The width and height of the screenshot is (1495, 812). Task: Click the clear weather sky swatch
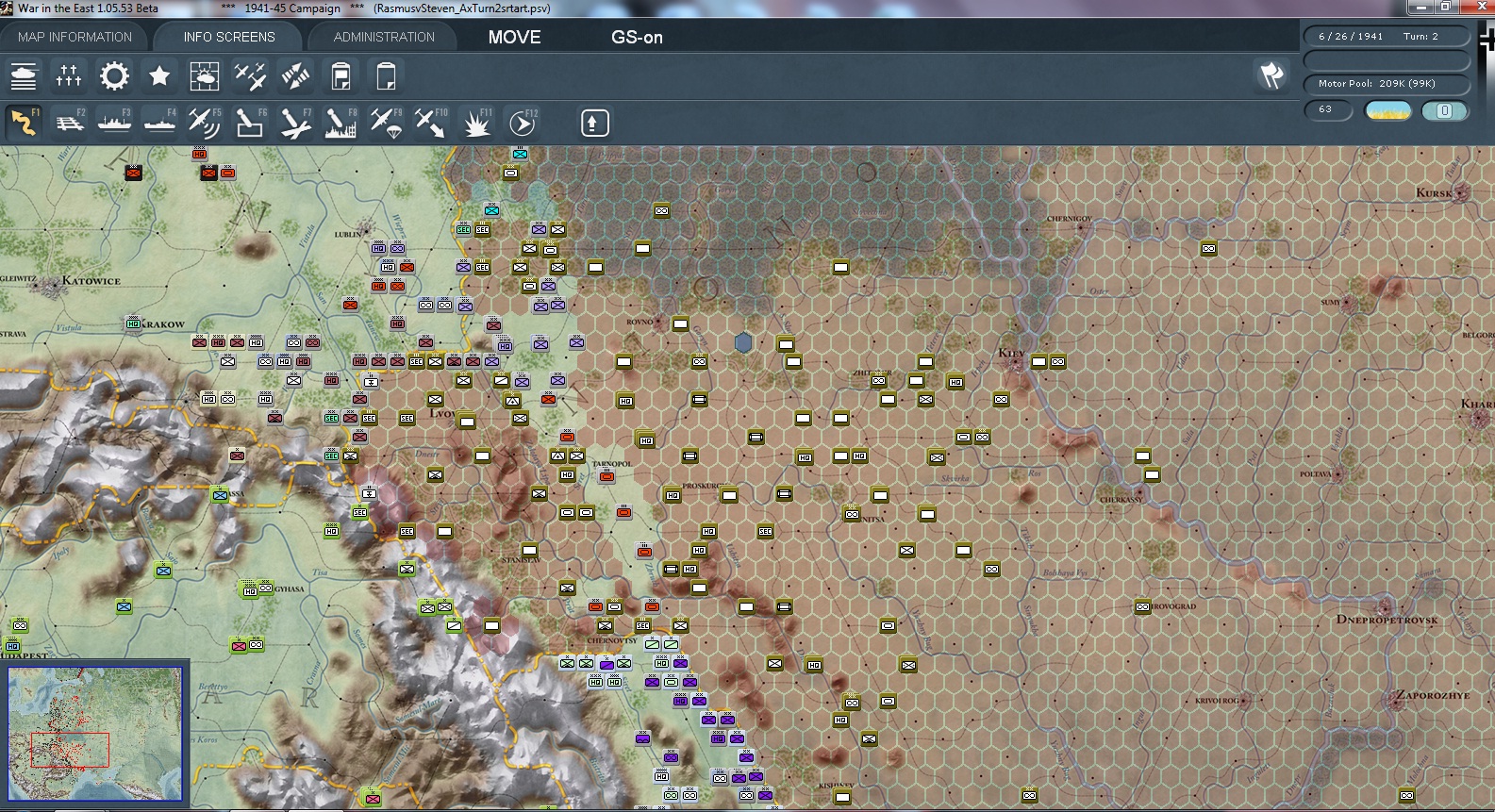pyautogui.click(x=1388, y=111)
